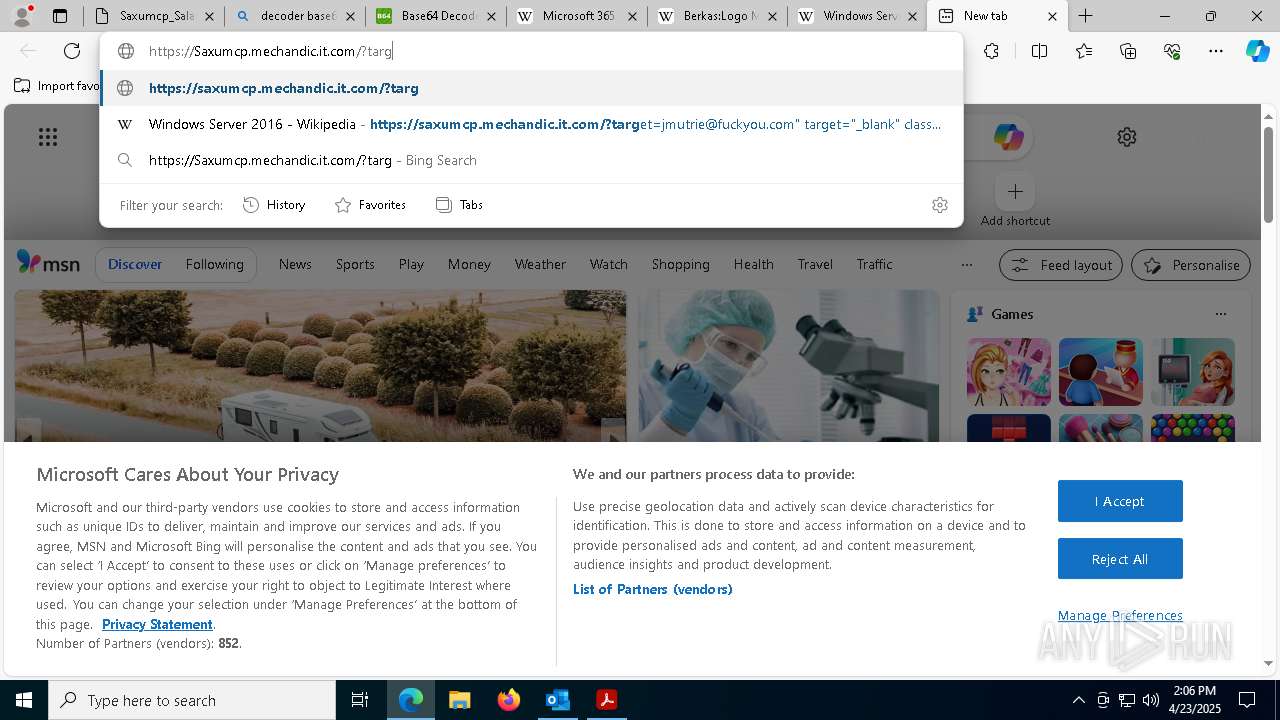Accept cookies with I Accept
The height and width of the screenshot is (720, 1280).
click(1120, 501)
